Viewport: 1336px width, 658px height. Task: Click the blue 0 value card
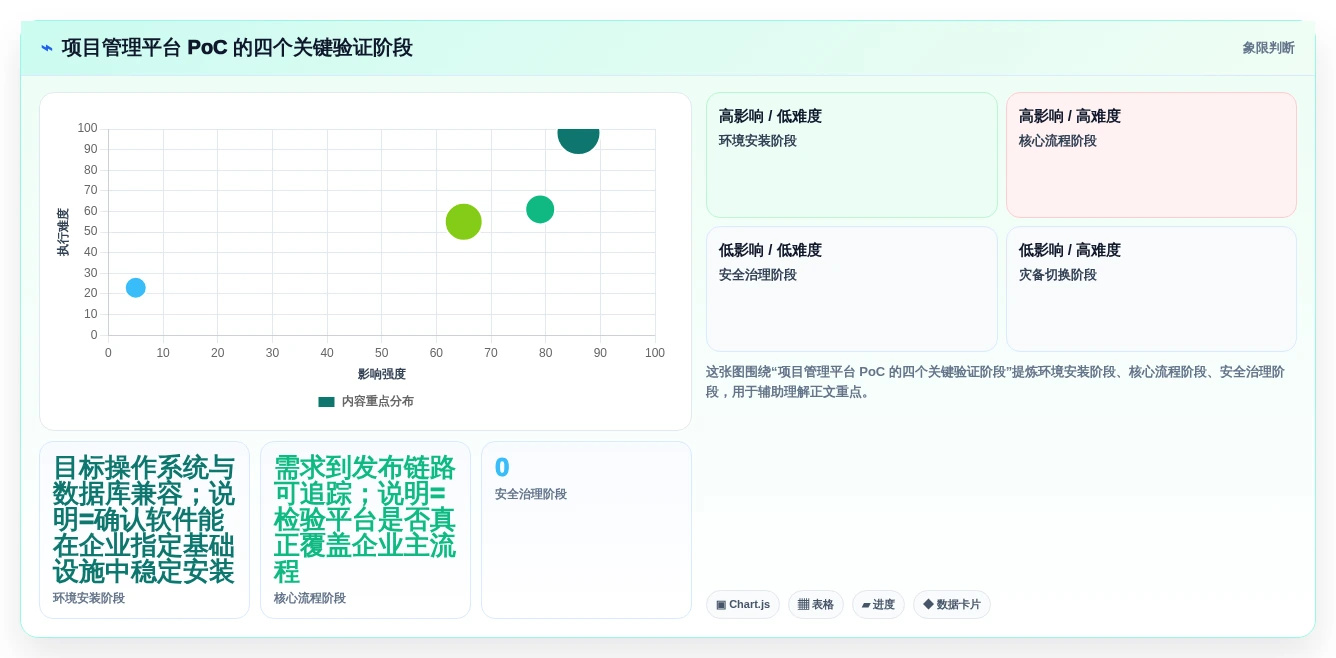[586, 530]
